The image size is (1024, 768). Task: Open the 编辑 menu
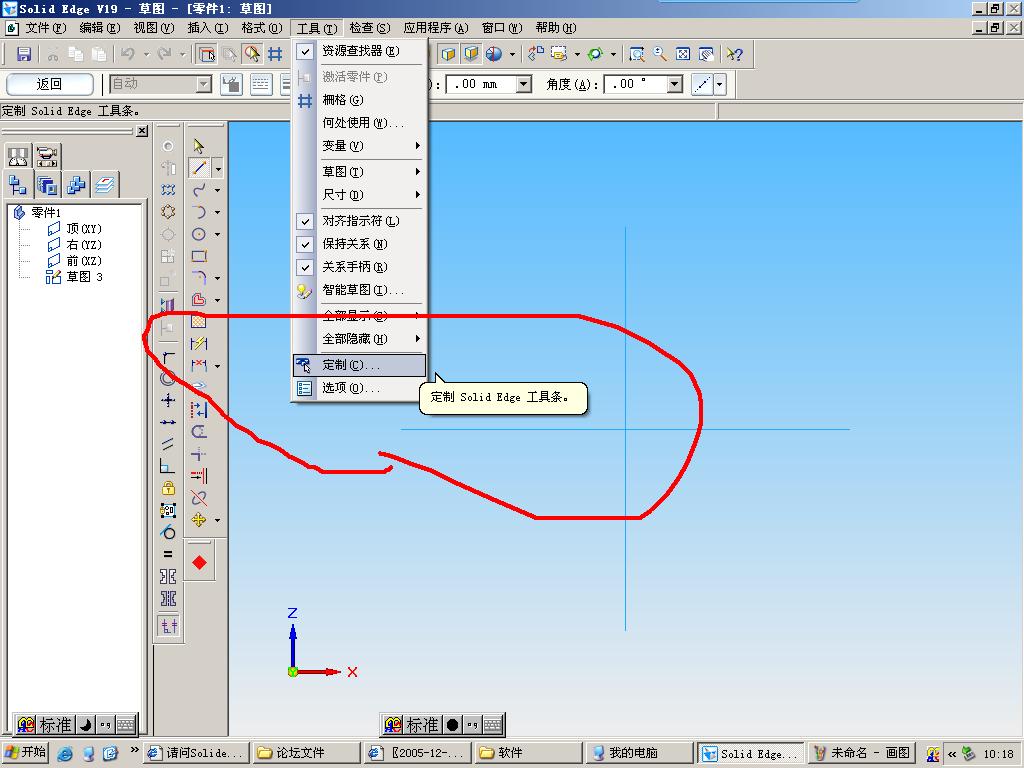[100, 28]
